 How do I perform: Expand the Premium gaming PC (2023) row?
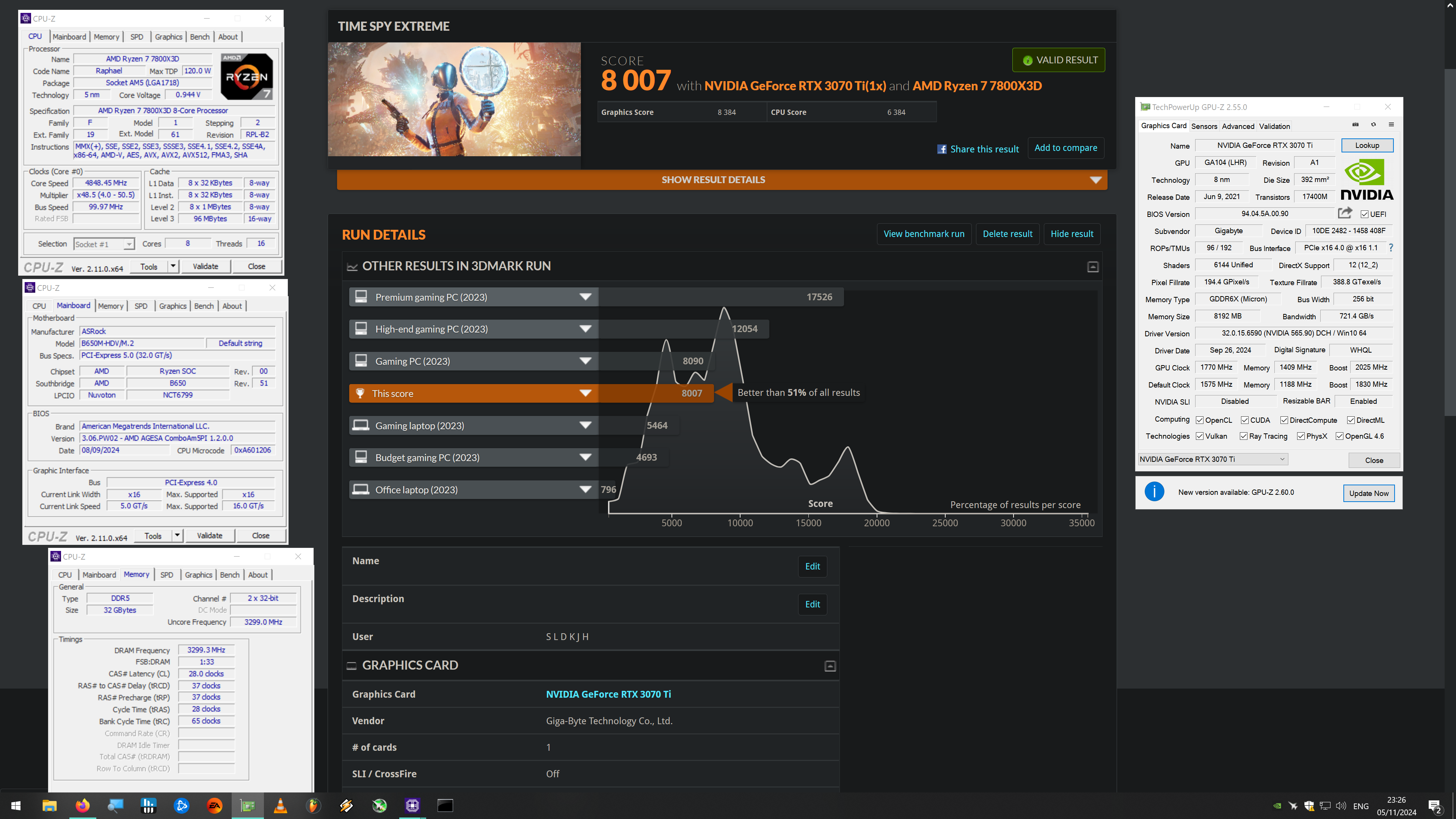[x=585, y=297]
